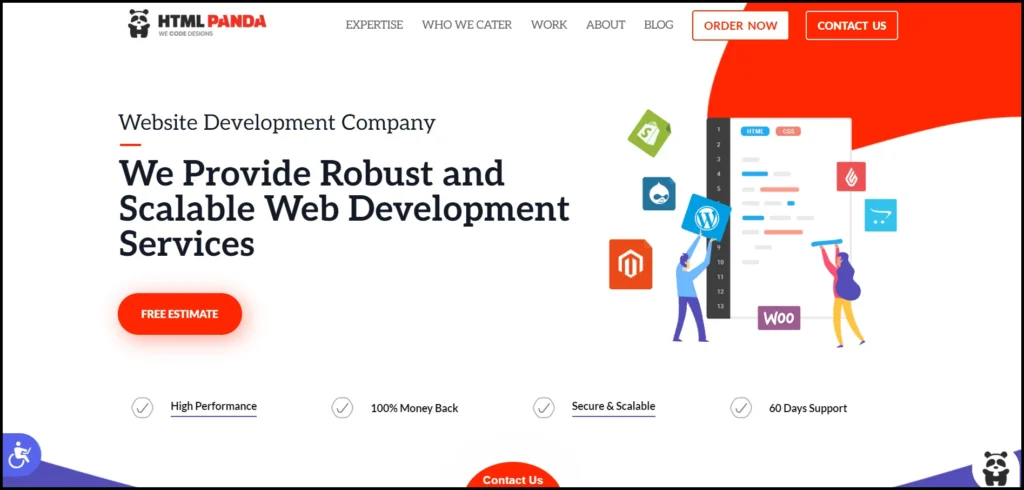Go to the Work page
The image size is (1024, 490).
click(x=549, y=25)
